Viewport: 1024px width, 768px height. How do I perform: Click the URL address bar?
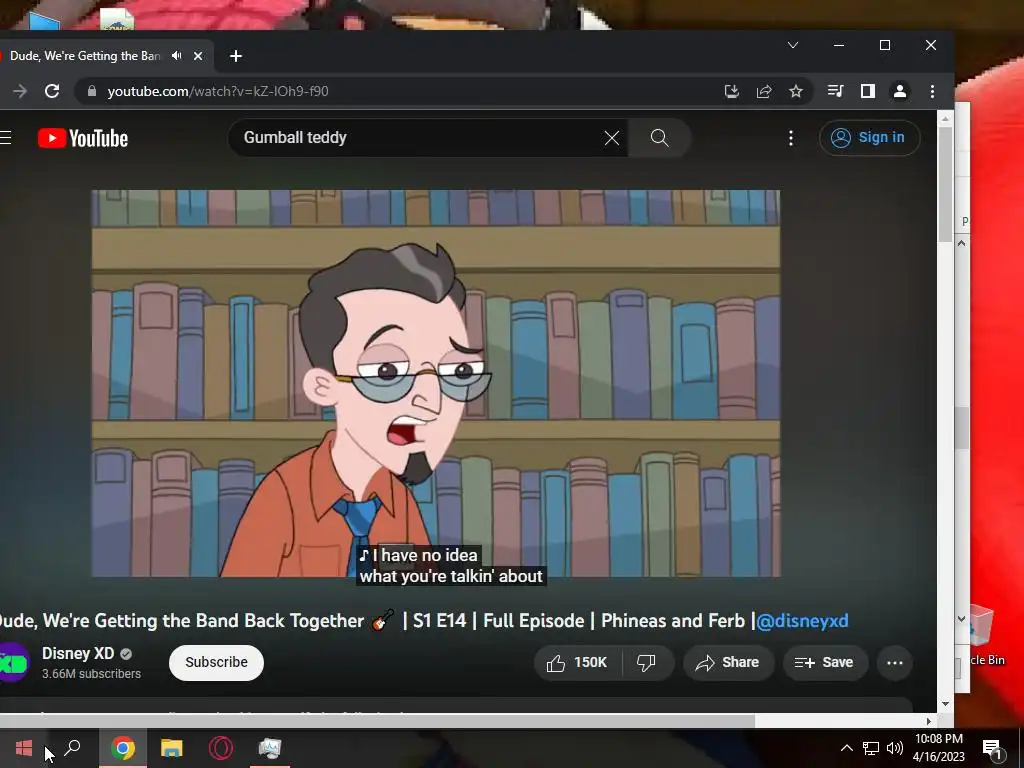(x=405, y=91)
